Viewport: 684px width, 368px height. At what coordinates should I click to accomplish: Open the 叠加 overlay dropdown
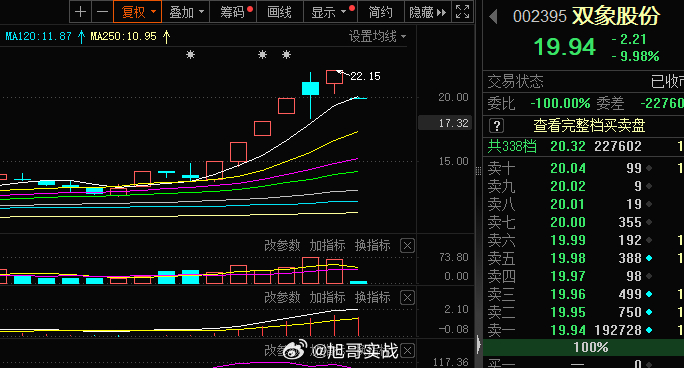(186, 12)
